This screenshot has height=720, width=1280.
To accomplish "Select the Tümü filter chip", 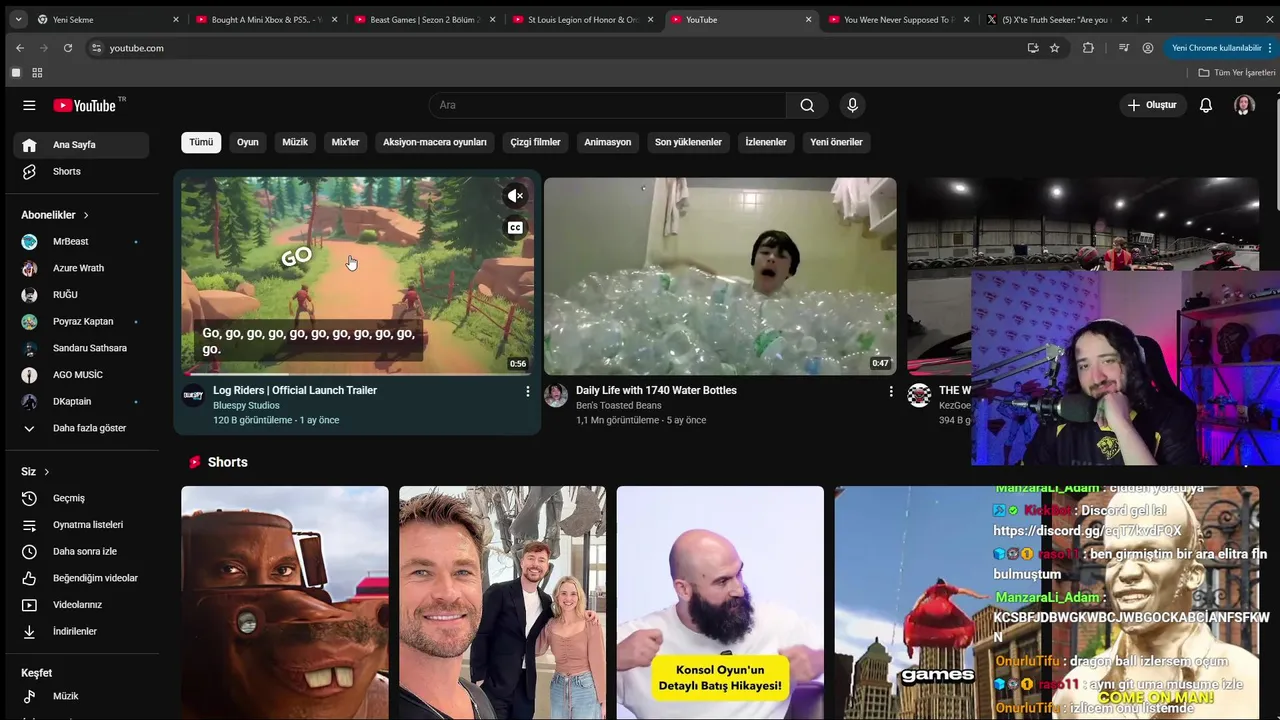I will tap(201, 142).
